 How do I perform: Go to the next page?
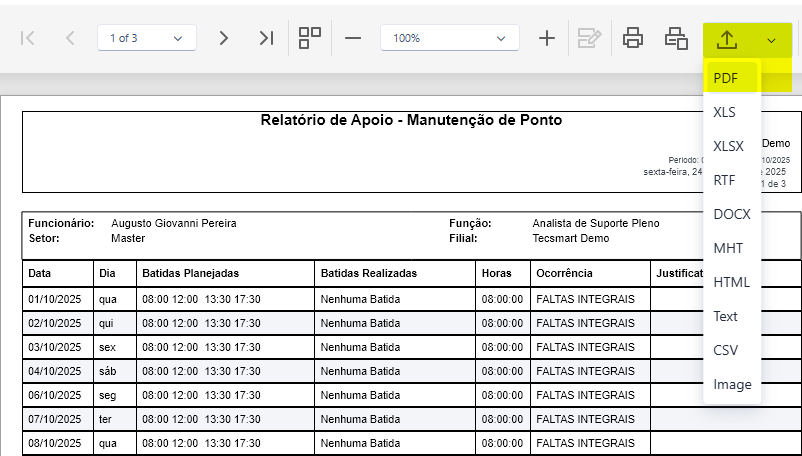(224, 38)
